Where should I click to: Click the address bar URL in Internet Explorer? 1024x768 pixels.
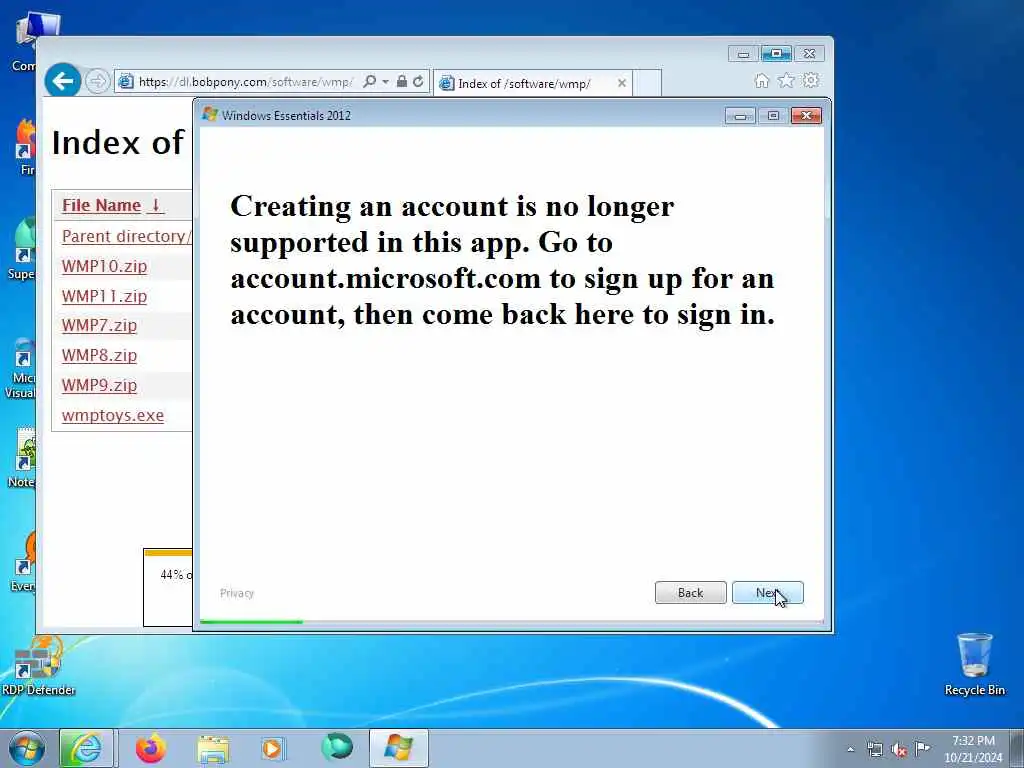246,82
